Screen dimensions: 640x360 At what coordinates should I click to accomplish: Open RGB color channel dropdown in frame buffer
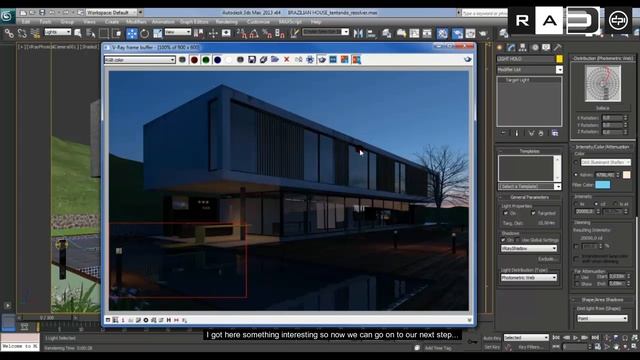(140, 60)
